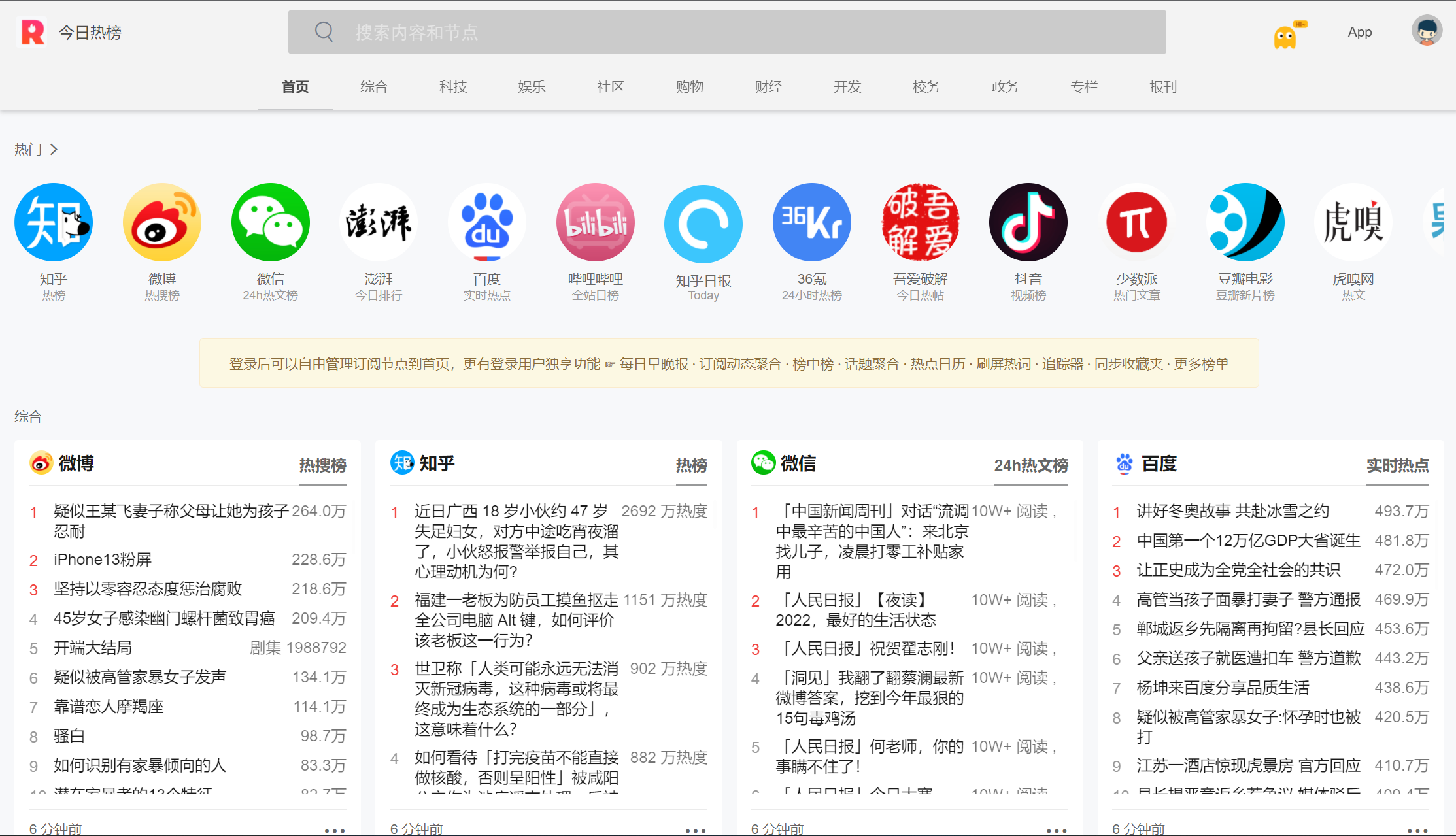The image size is (1456, 836).
Task: Expand the 热门 section chevron
Action: click(54, 150)
